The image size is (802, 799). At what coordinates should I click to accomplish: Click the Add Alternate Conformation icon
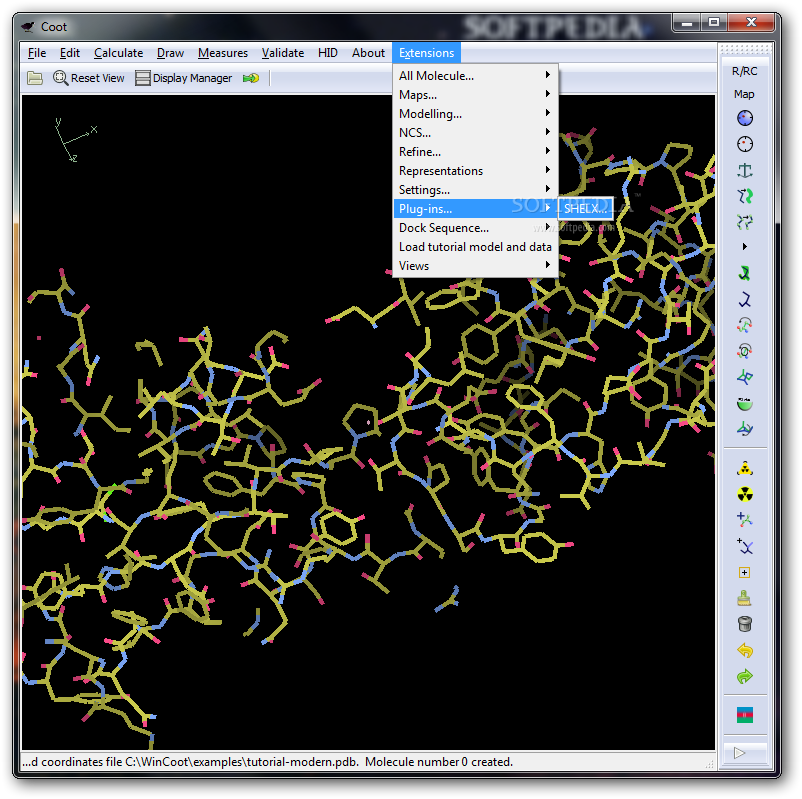pyautogui.click(x=745, y=546)
